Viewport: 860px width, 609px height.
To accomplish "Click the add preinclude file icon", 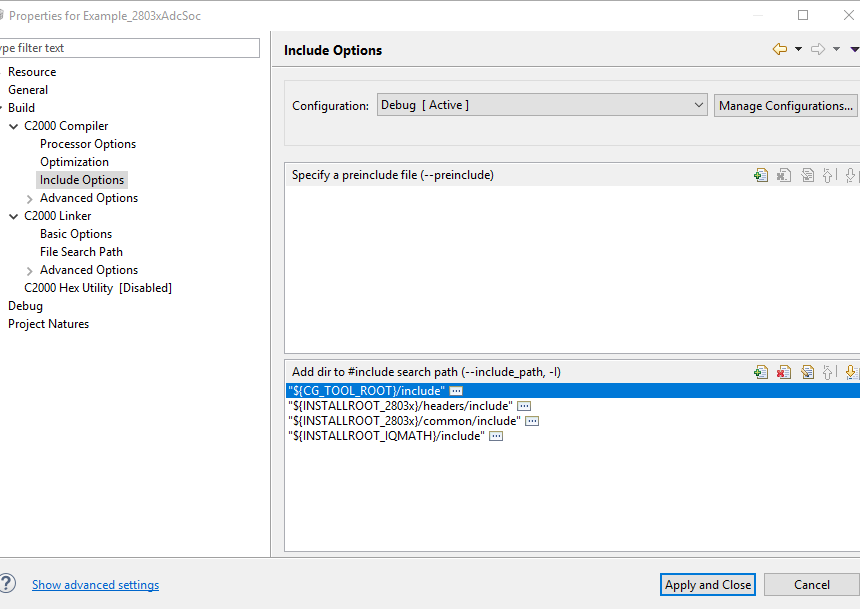I will point(761,175).
